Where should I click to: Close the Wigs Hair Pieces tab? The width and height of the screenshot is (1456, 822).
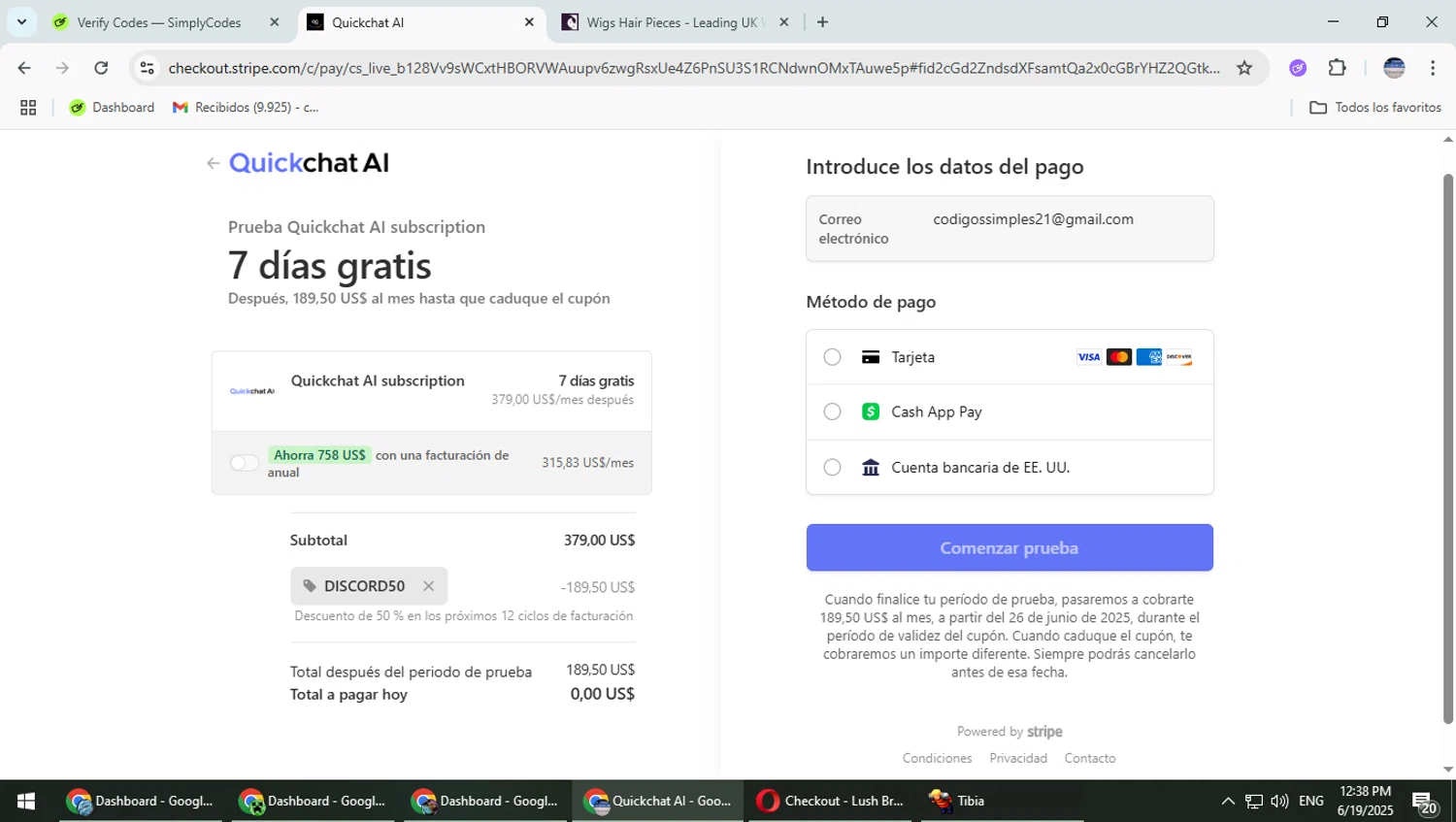pos(784,22)
